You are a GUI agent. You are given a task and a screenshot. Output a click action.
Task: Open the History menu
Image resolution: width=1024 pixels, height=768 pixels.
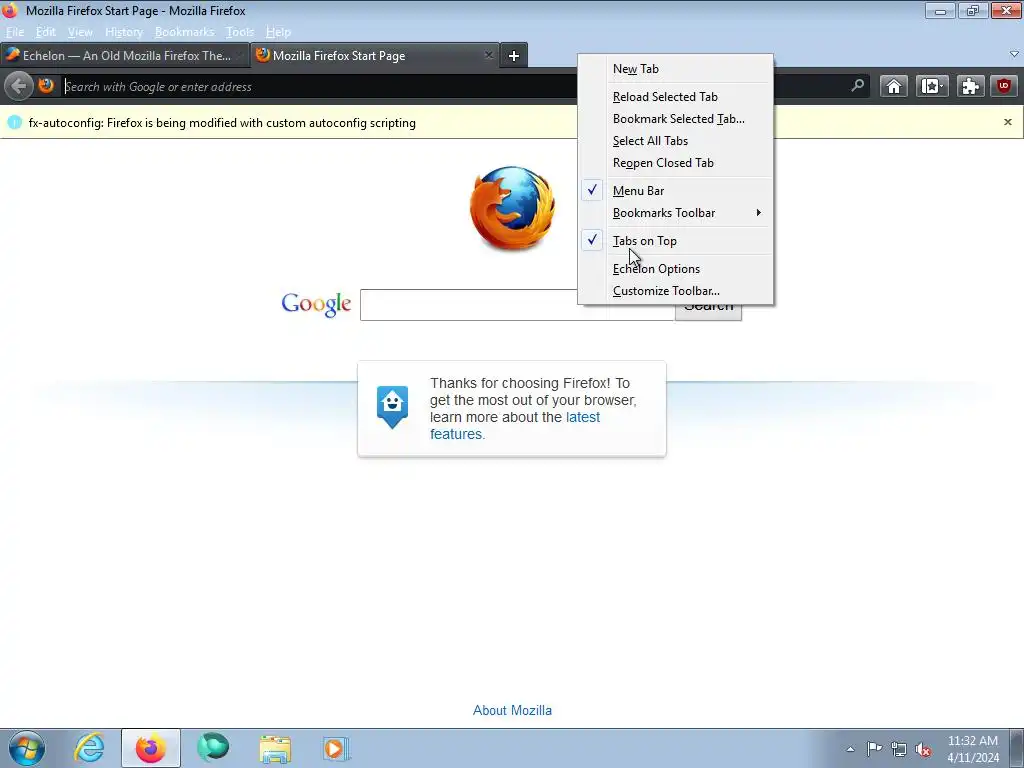123,32
